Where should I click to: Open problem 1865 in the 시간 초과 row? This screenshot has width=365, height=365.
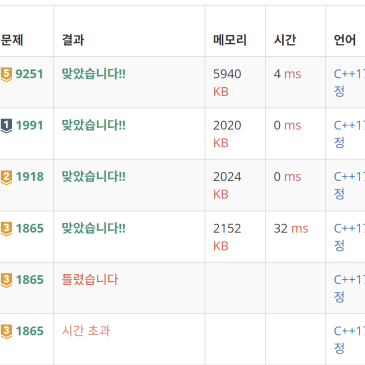point(30,331)
